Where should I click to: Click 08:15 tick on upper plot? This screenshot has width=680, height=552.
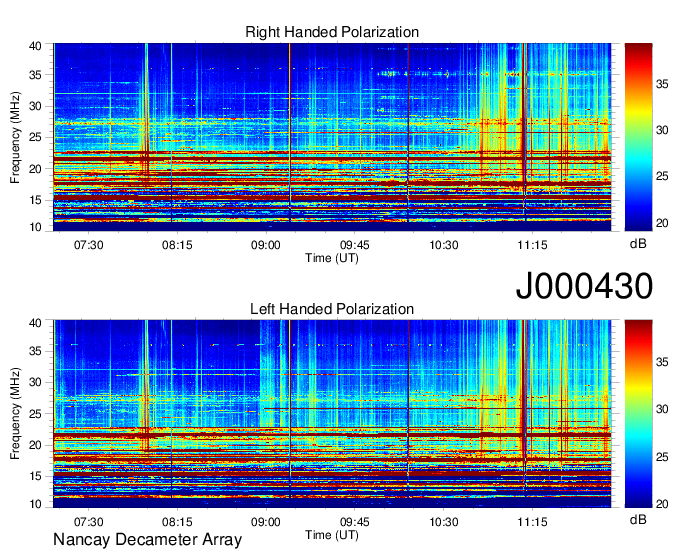click(177, 245)
